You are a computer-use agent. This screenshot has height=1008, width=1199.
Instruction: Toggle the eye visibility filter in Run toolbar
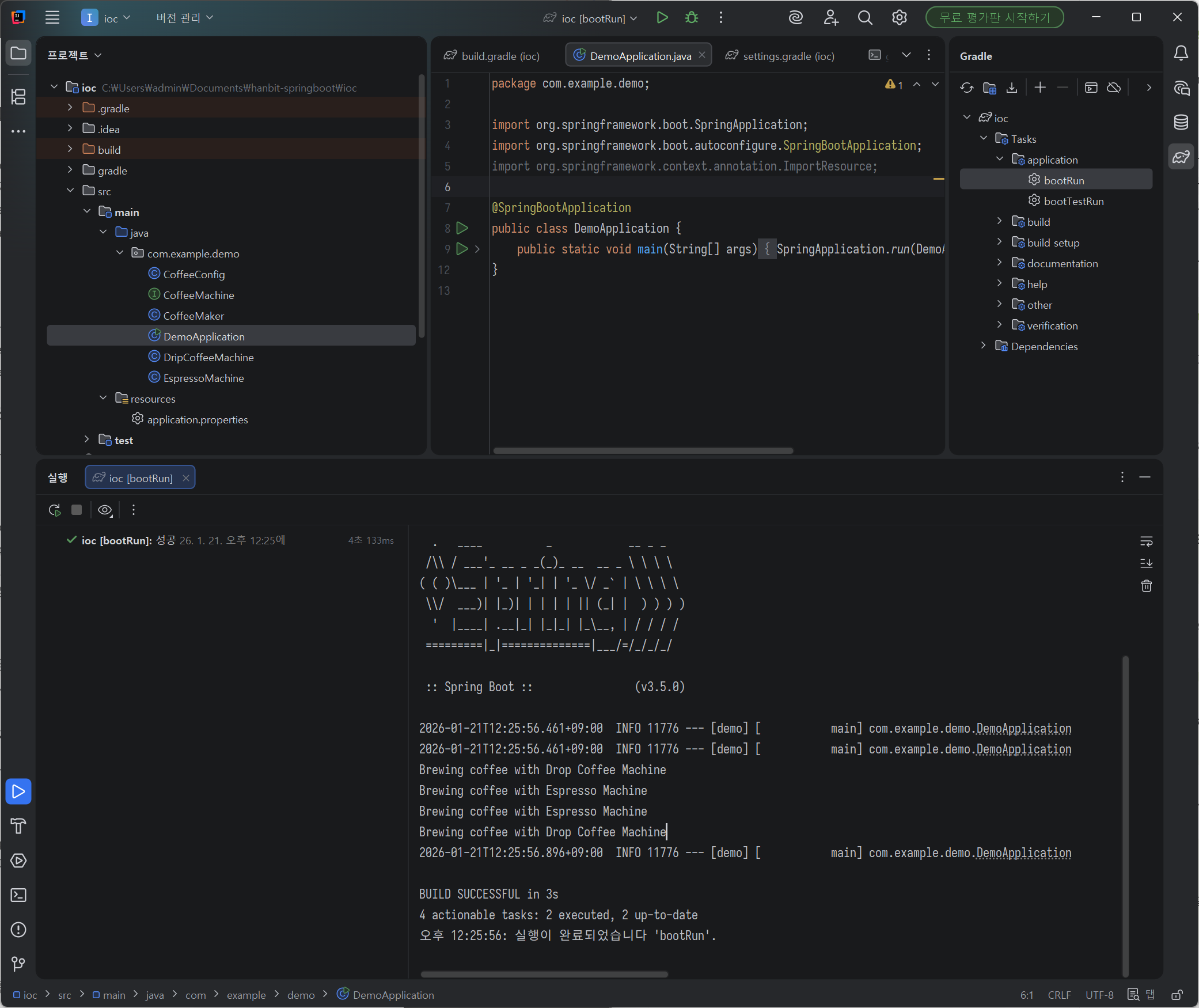[105, 510]
